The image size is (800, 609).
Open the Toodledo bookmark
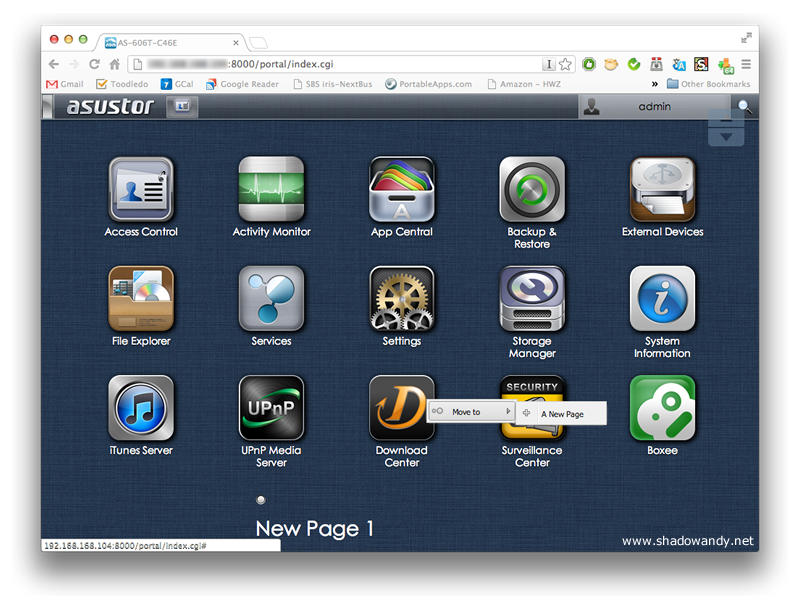122,84
